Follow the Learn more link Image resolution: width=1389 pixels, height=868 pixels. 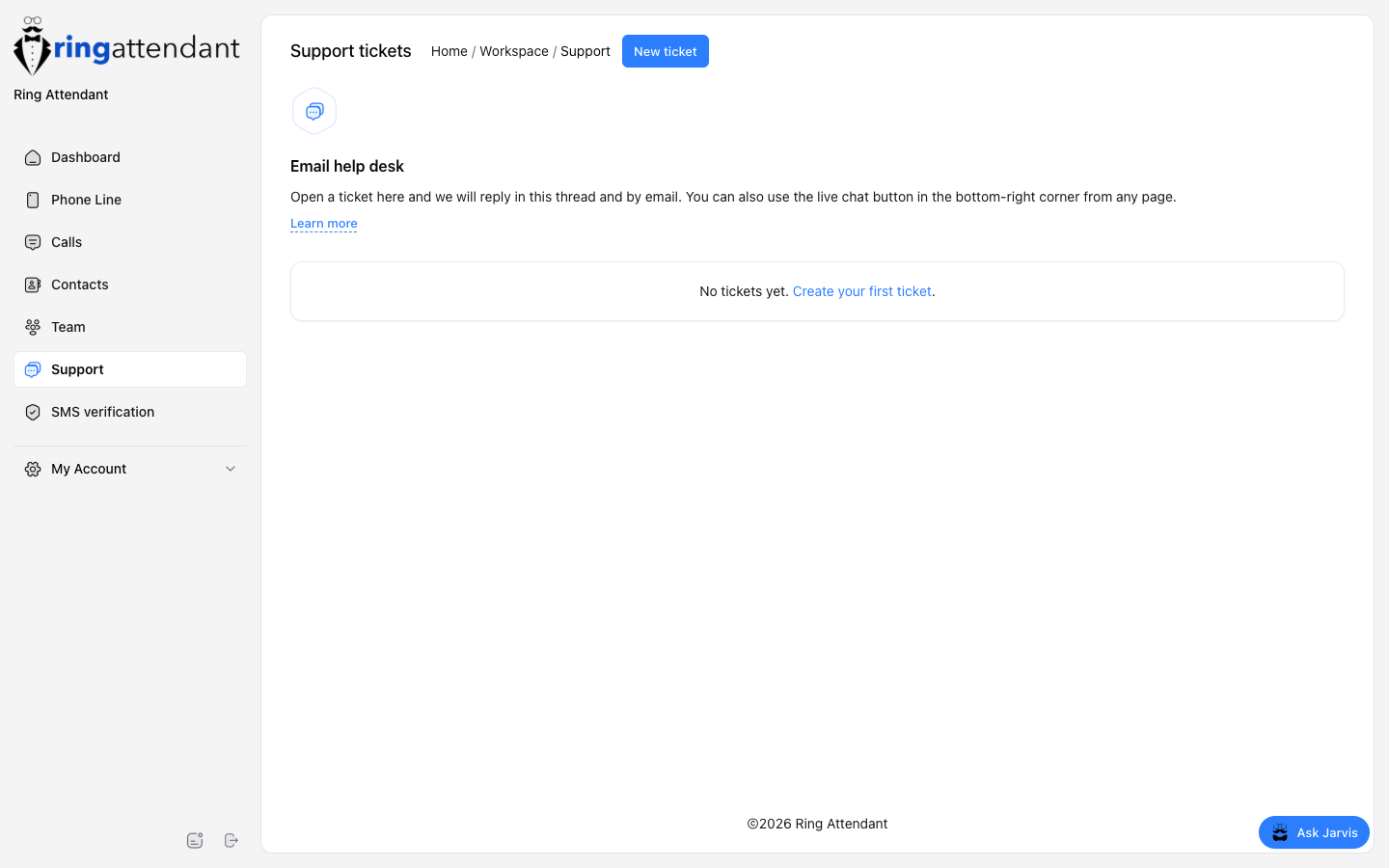324,224
